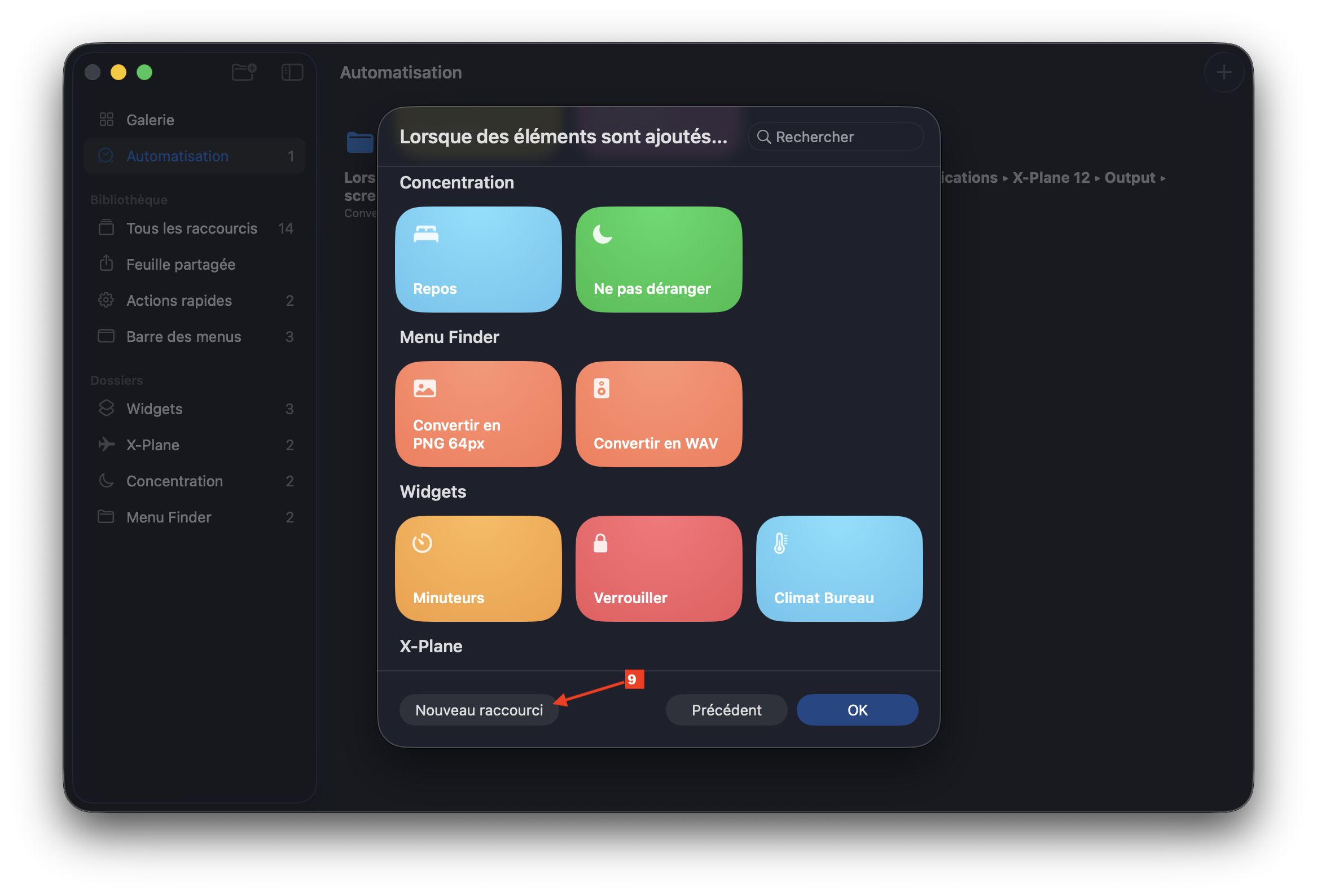Select the Actions rapides item
1317x896 pixels.
pyautogui.click(x=178, y=300)
